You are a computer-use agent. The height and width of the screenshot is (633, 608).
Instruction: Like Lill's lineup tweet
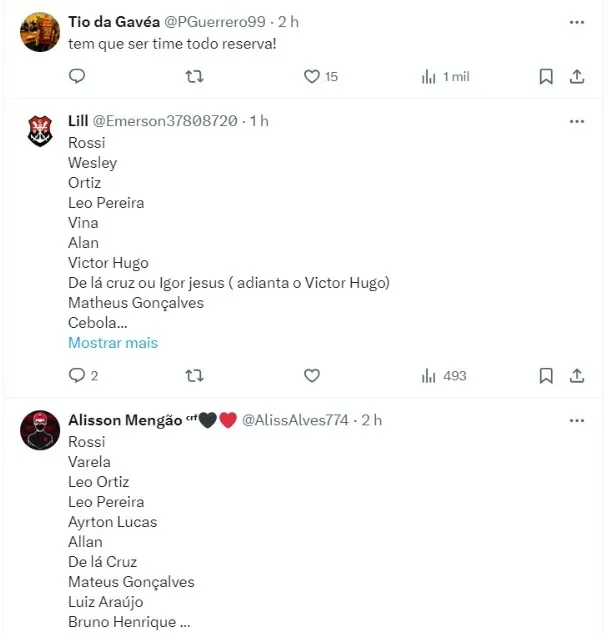(311, 376)
